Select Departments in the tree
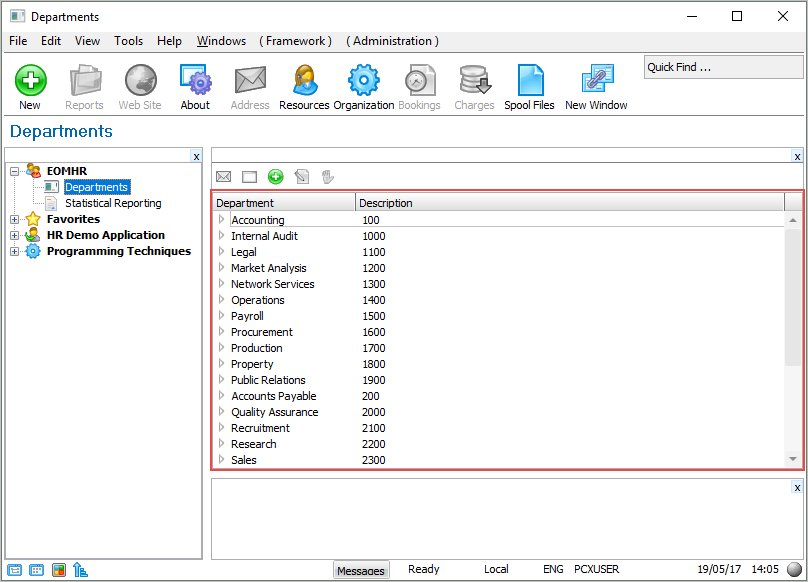The width and height of the screenshot is (808, 582). [x=97, y=187]
